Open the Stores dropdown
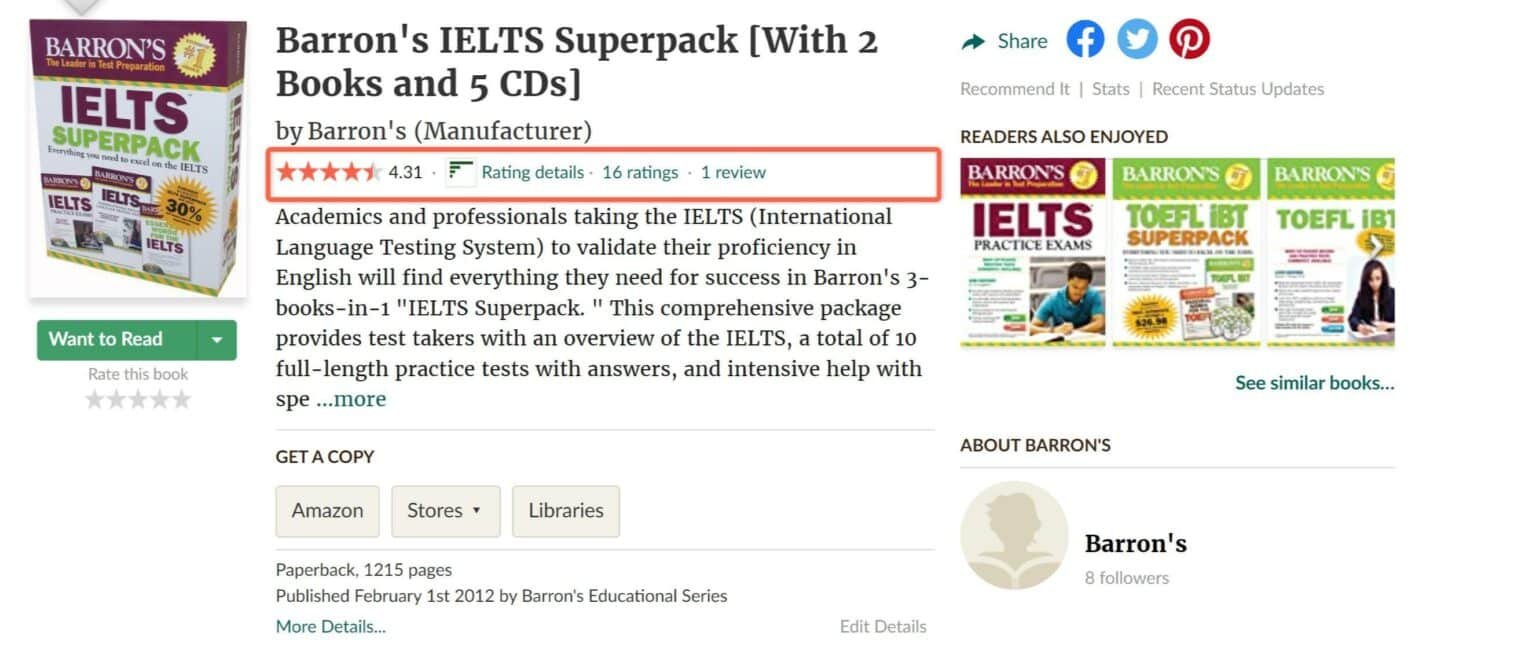 (x=445, y=511)
